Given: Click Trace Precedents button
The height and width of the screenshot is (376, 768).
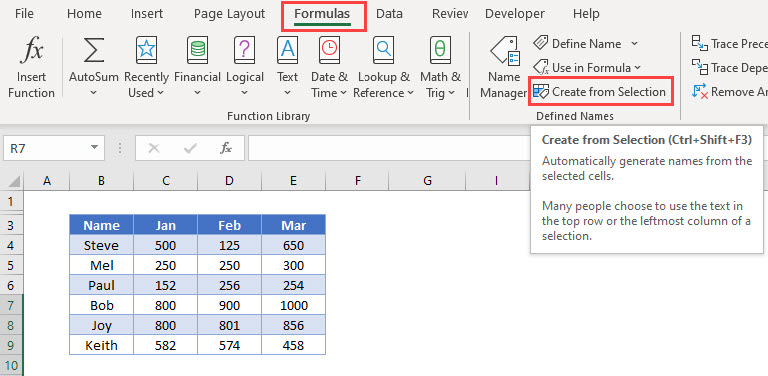Looking at the screenshot, I should [x=729, y=44].
